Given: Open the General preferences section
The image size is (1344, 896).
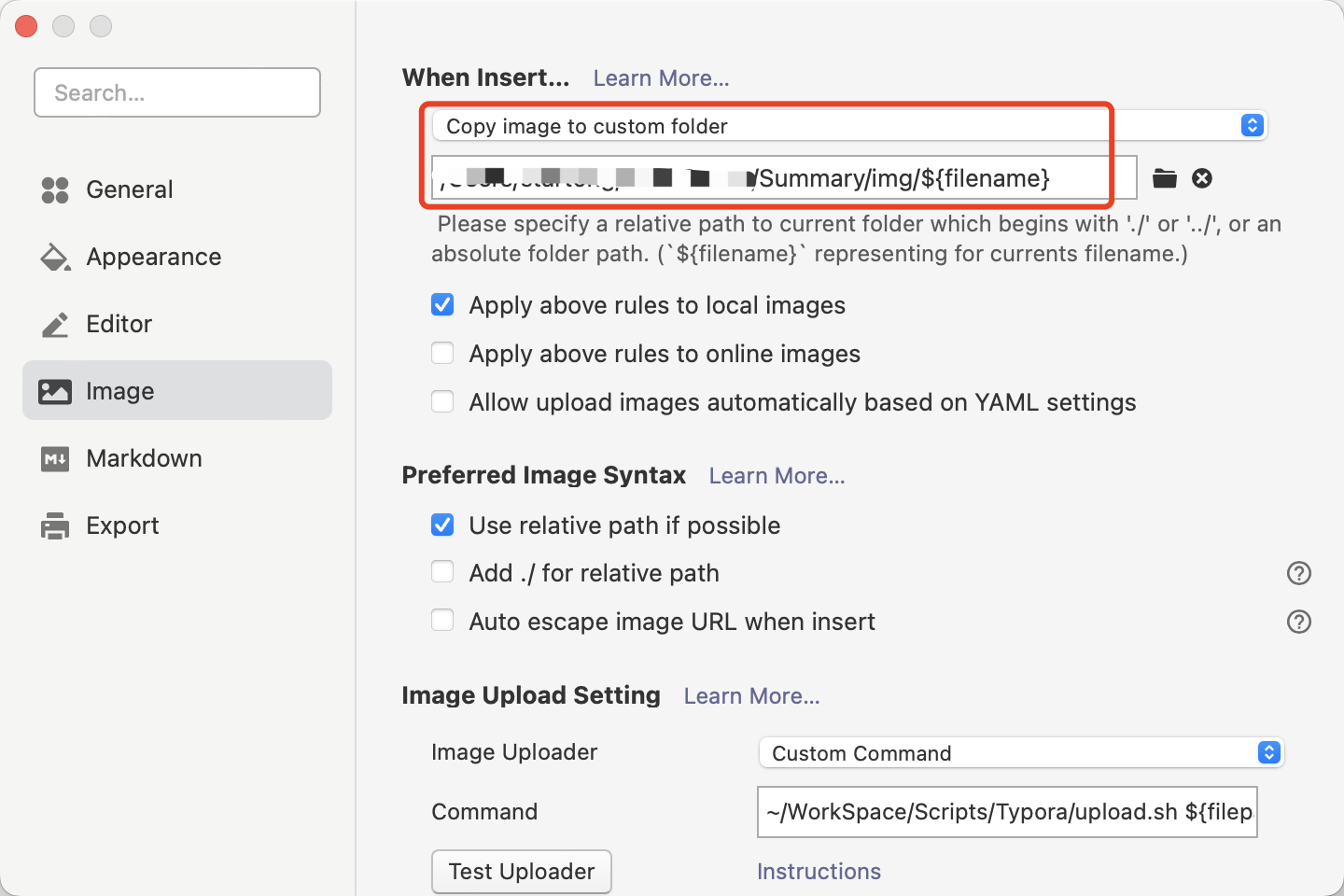Looking at the screenshot, I should (177, 189).
